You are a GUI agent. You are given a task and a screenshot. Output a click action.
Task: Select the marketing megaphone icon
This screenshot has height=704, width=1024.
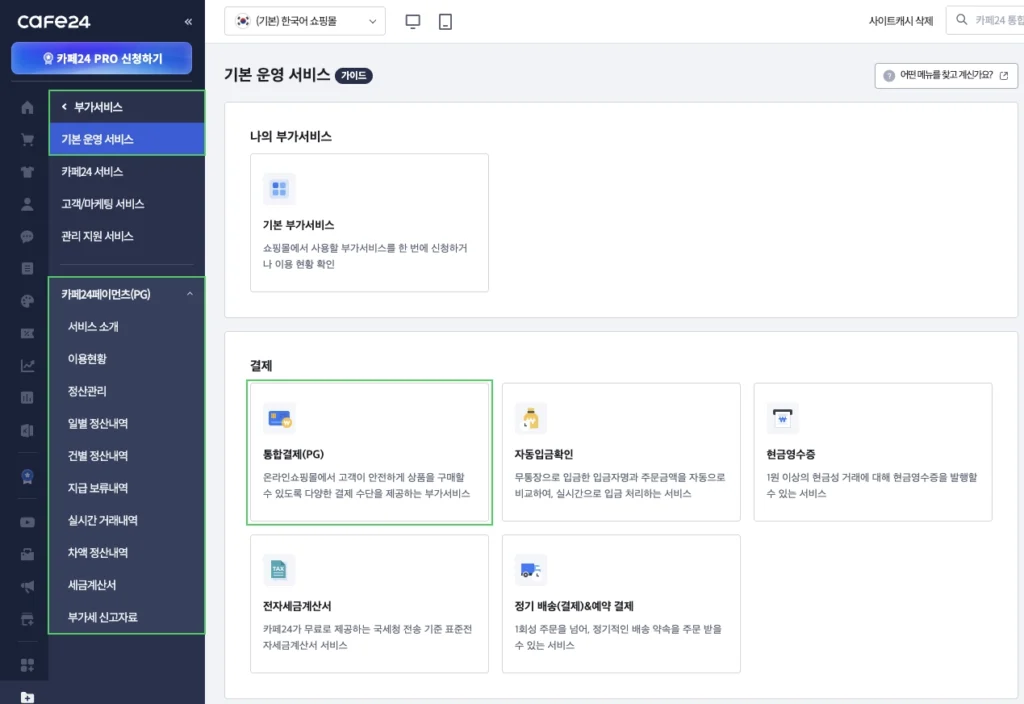26,585
